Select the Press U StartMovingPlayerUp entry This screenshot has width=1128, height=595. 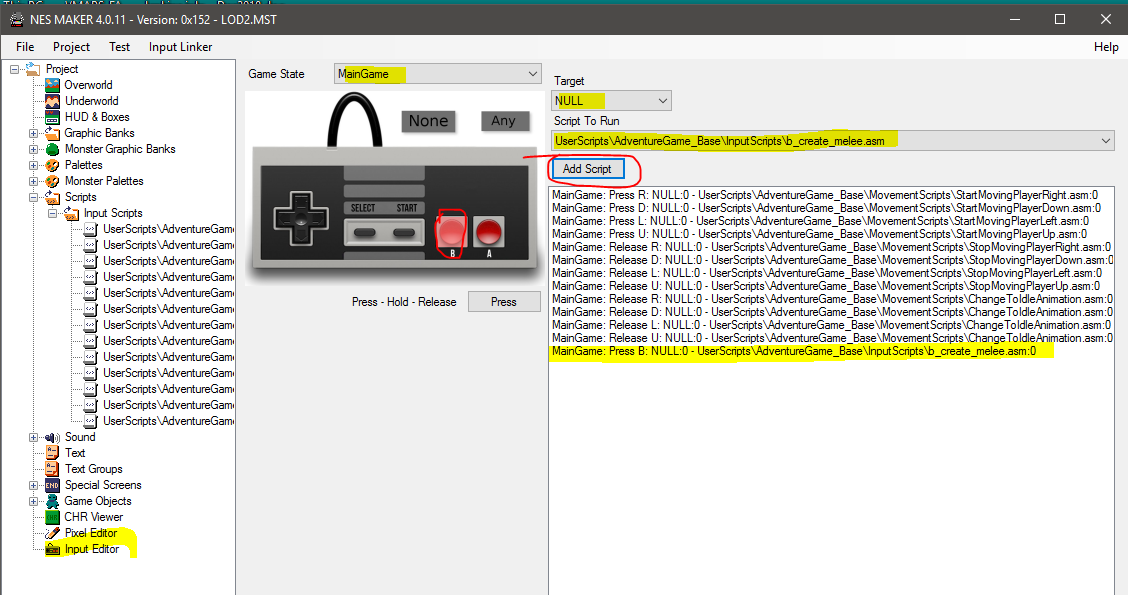point(819,234)
